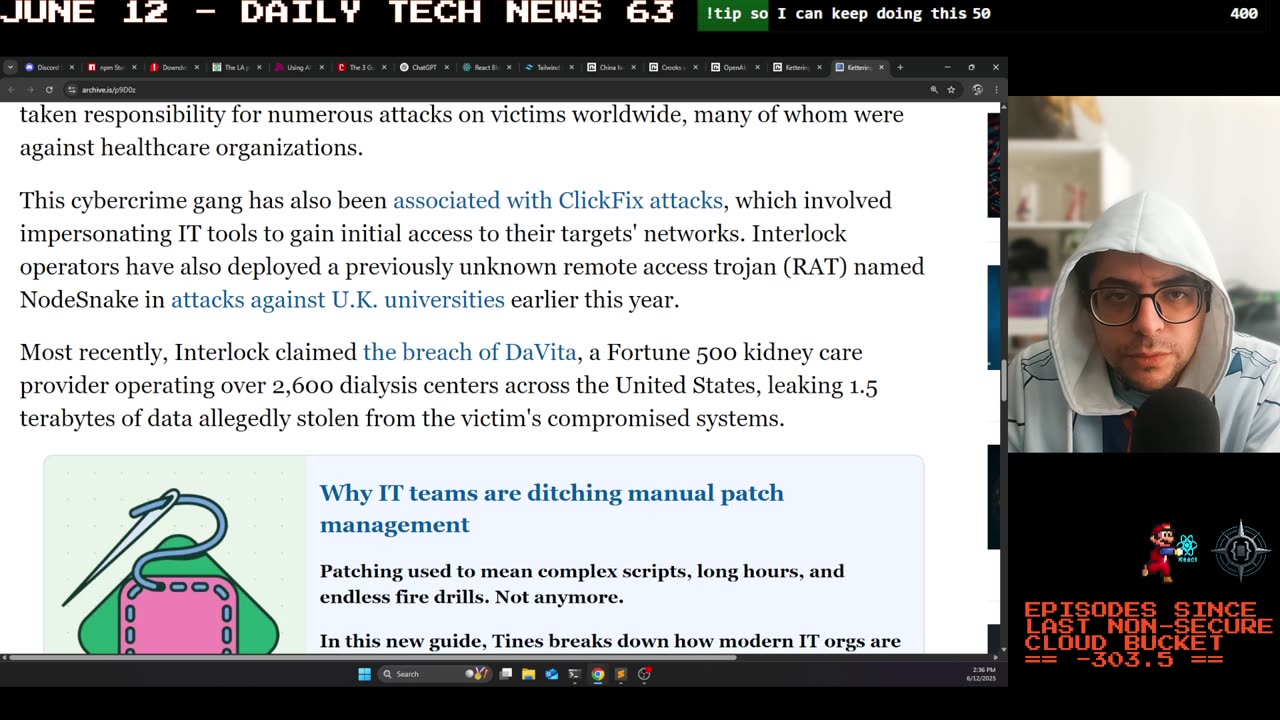Open 'attacks against U.K. universities' link
The image size is (1280, 720).
(338, 299)
